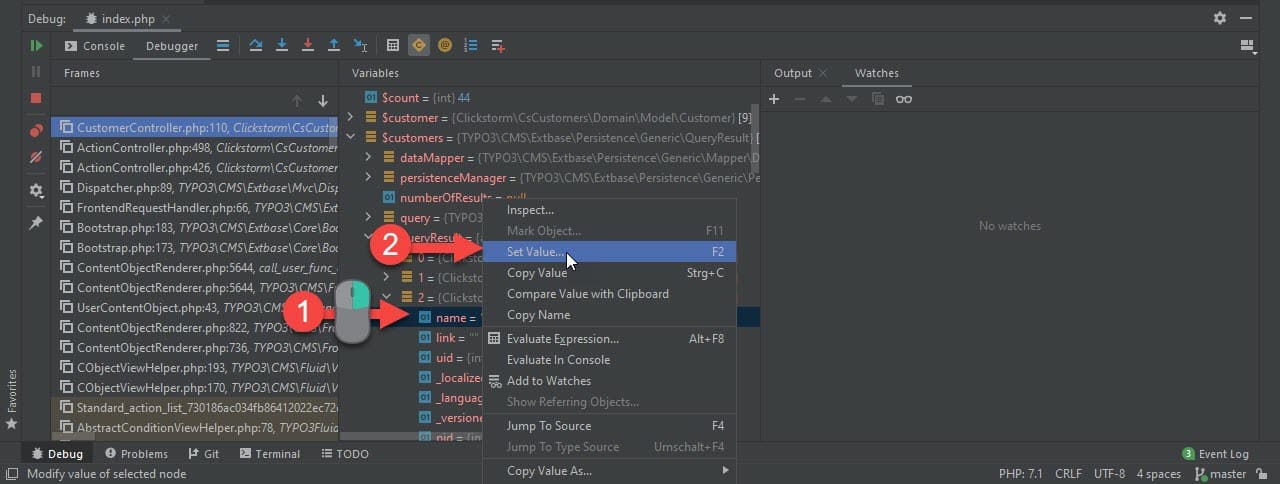Toggle the Mute Breakpoints icon
The height and width of the screenshot is (484, 1280).
tap(36, 157)
